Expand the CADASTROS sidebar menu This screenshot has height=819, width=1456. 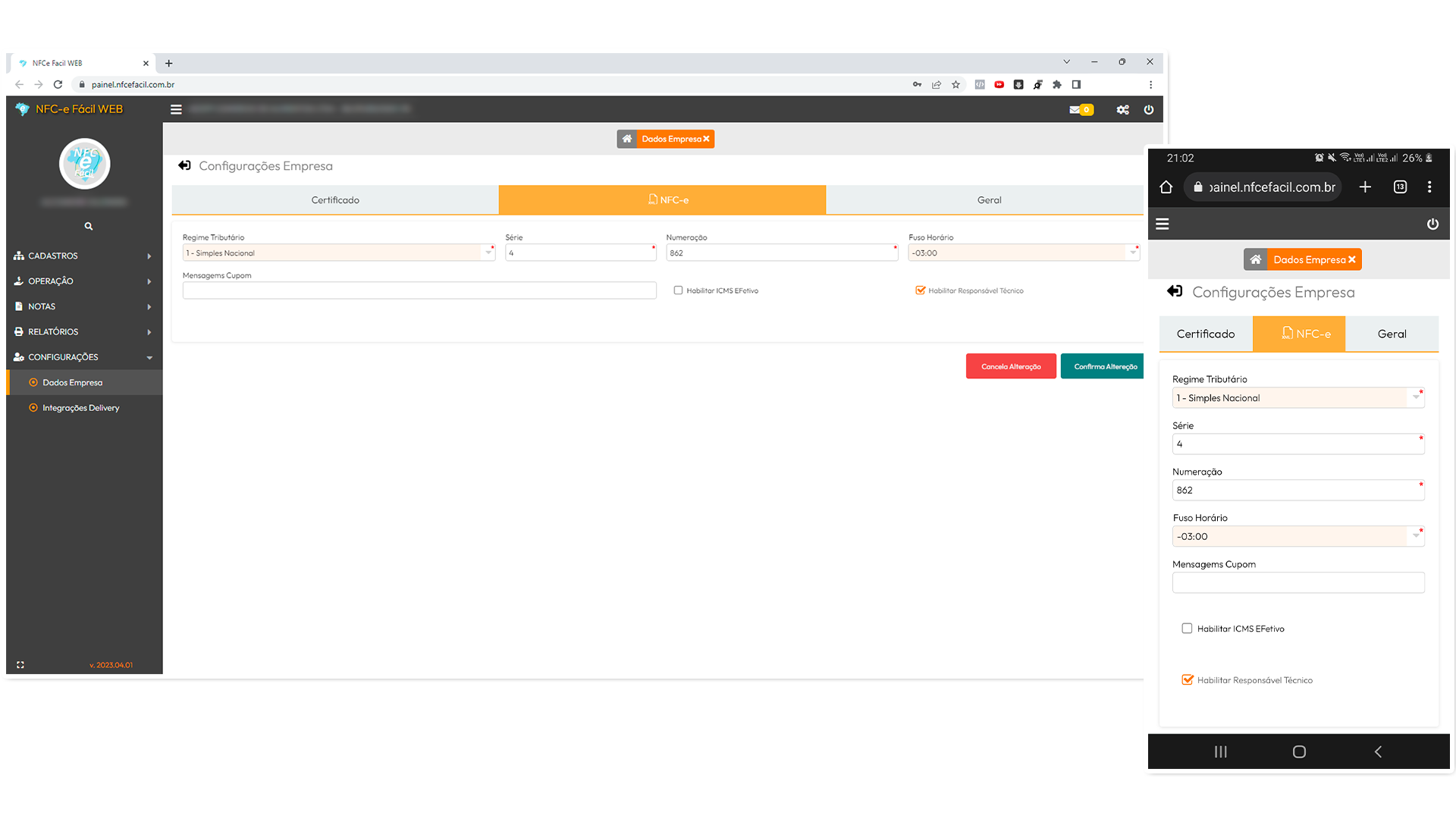pyautogui.click(x=83, y=256)
